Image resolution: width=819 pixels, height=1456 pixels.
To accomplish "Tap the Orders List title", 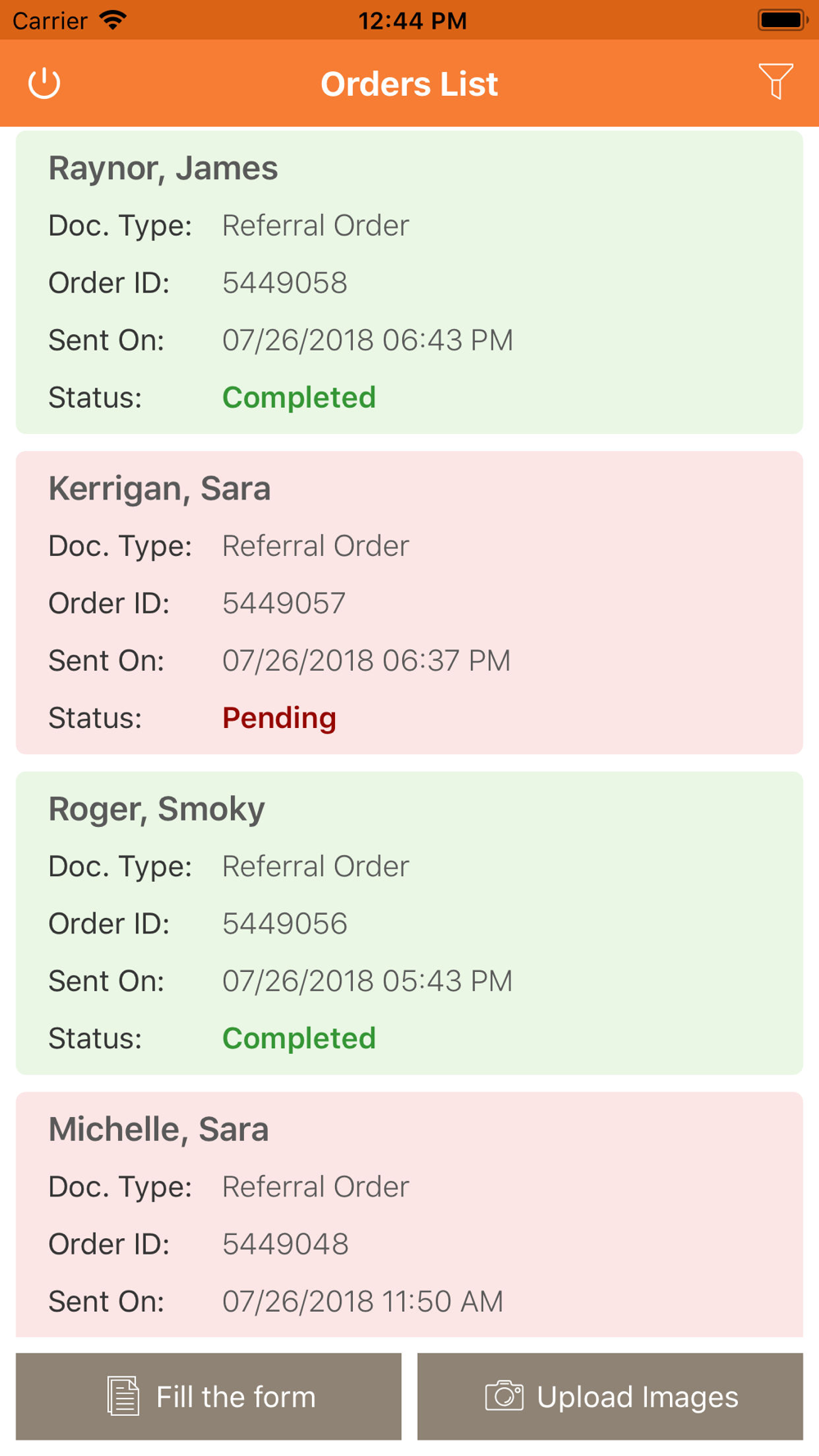I will click(x=409, y=84).
